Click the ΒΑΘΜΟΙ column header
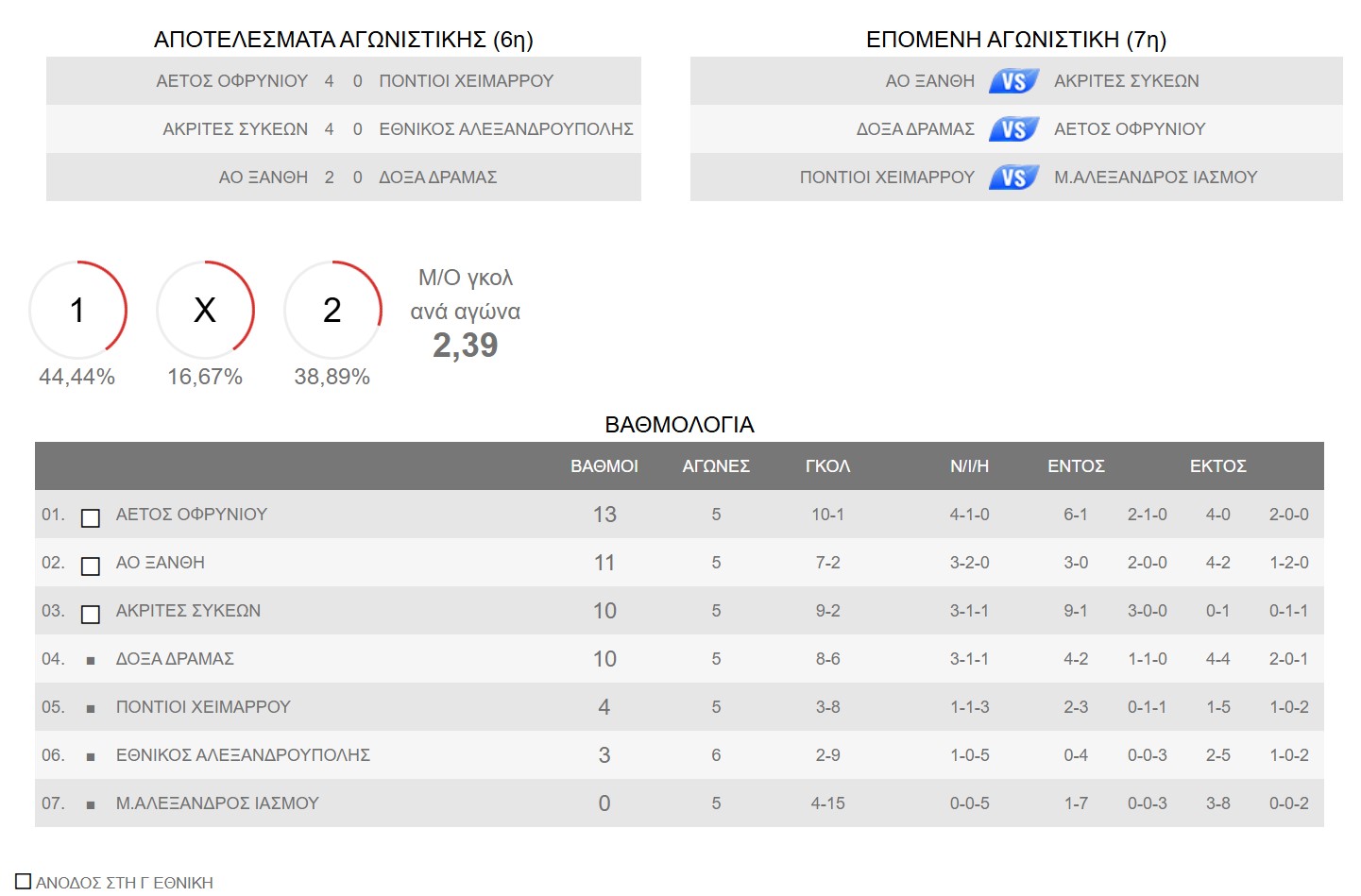 coord(604,466)
